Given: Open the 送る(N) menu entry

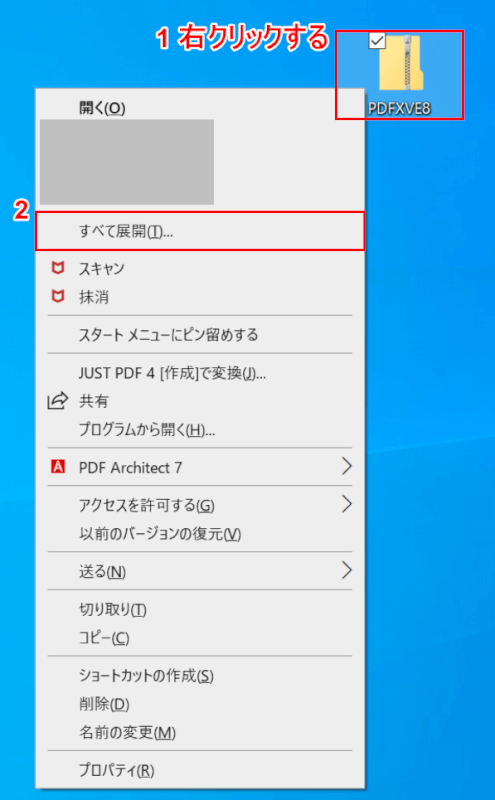Looking at the screenshot, I should coord(200,571).
